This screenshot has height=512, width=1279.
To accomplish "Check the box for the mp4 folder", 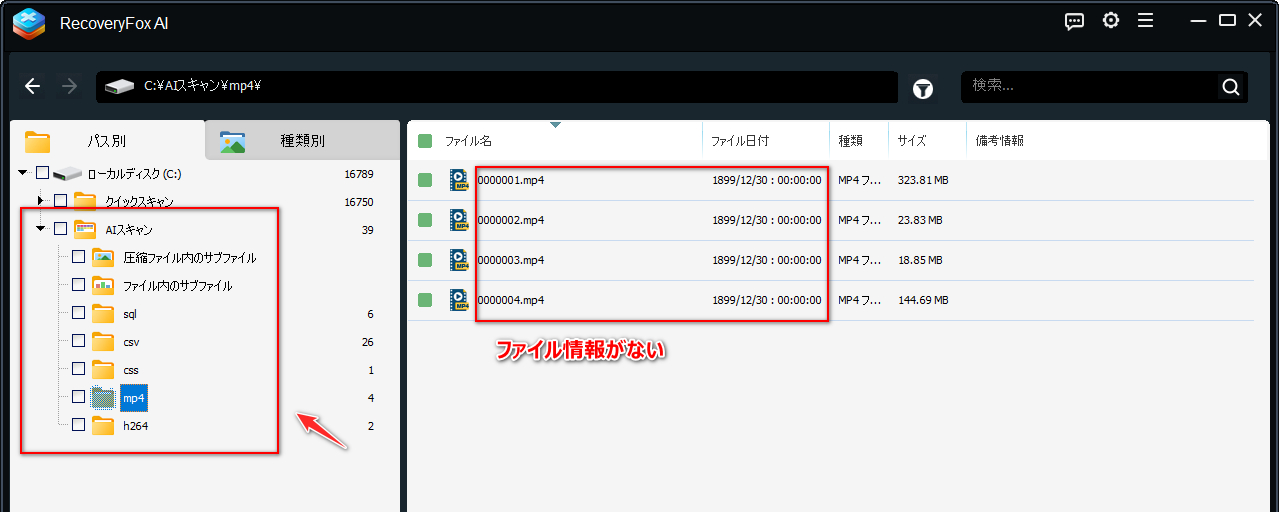I will tap(78, 397).
